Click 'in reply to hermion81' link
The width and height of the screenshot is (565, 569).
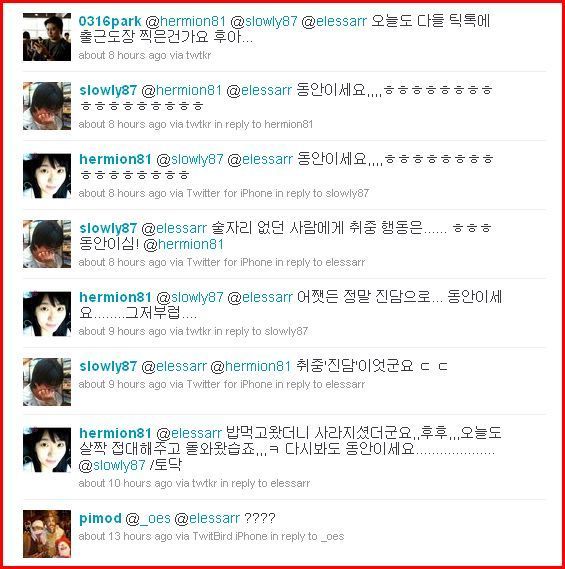tap(263, 124)
